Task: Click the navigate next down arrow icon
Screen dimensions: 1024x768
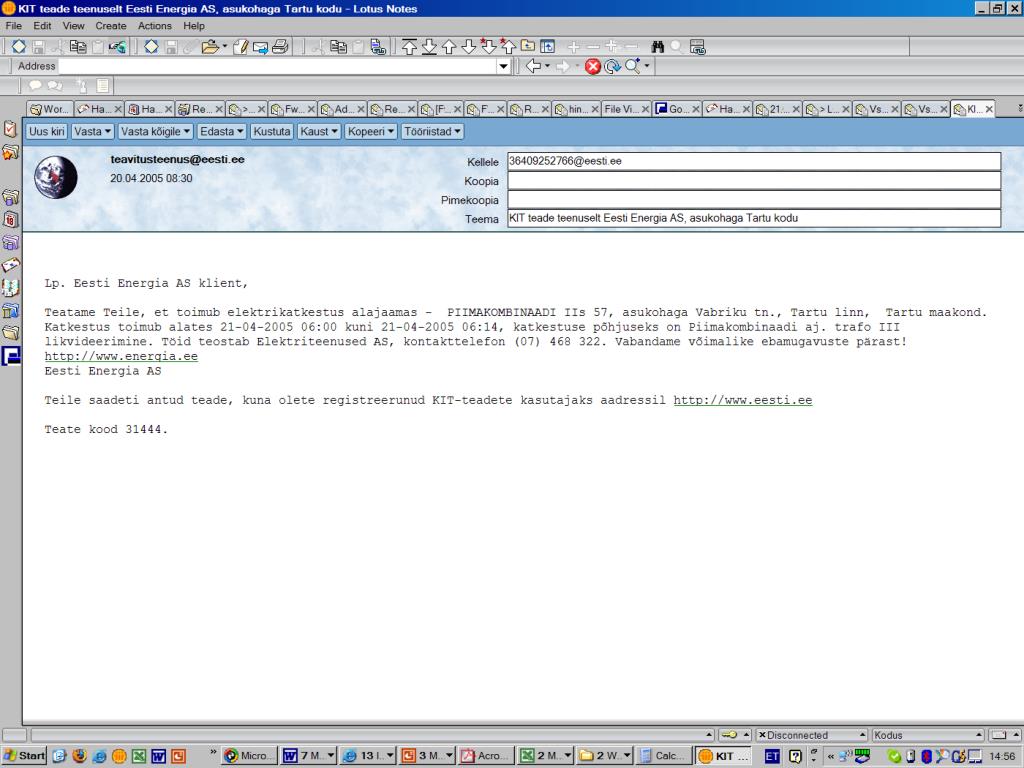Action: pyautogui.click(x=468, y=46)
